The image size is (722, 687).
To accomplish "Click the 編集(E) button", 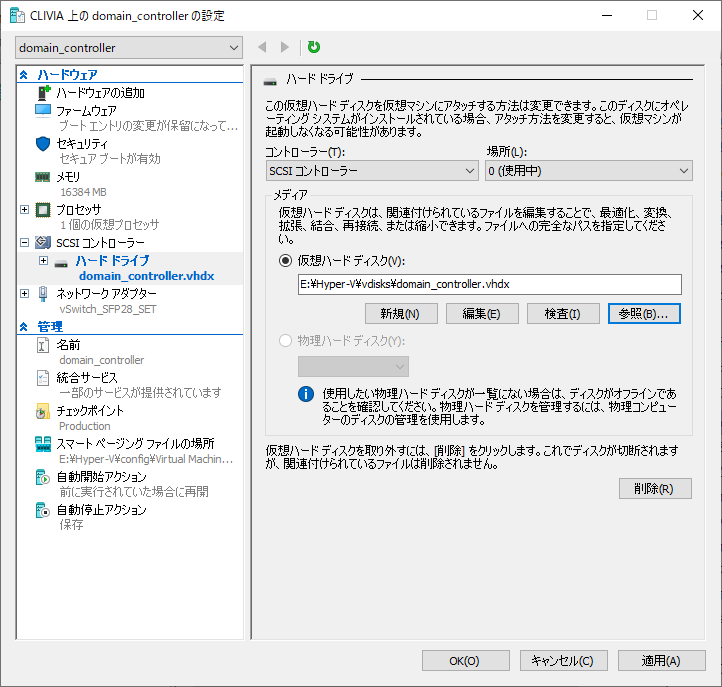I will click(482, 314).
